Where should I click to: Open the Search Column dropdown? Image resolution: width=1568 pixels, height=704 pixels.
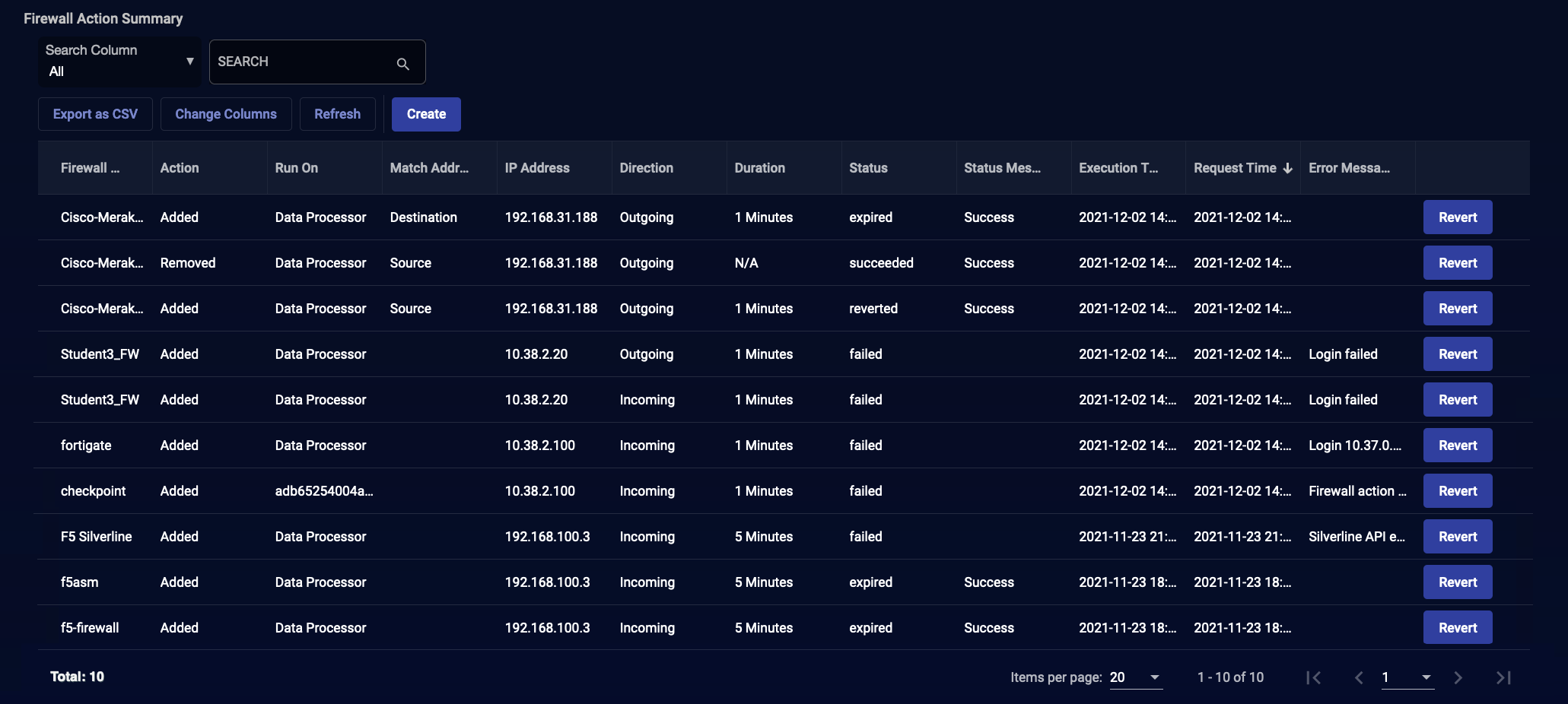pyautogui.click(x=119, y=62)
